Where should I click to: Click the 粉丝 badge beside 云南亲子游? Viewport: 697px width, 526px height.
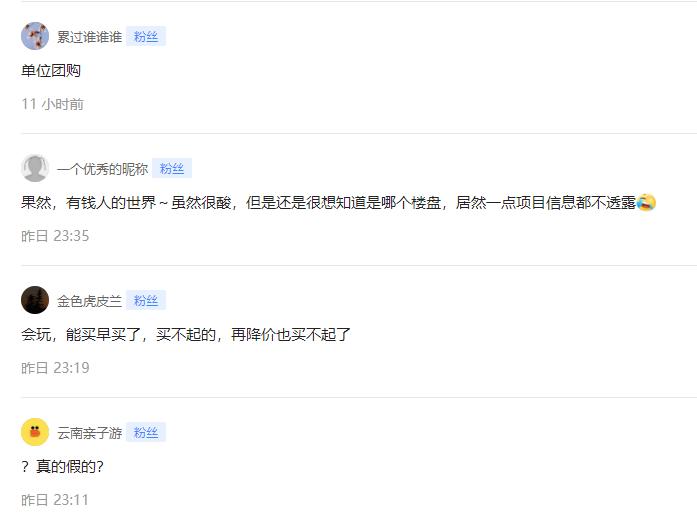(146, 433)
